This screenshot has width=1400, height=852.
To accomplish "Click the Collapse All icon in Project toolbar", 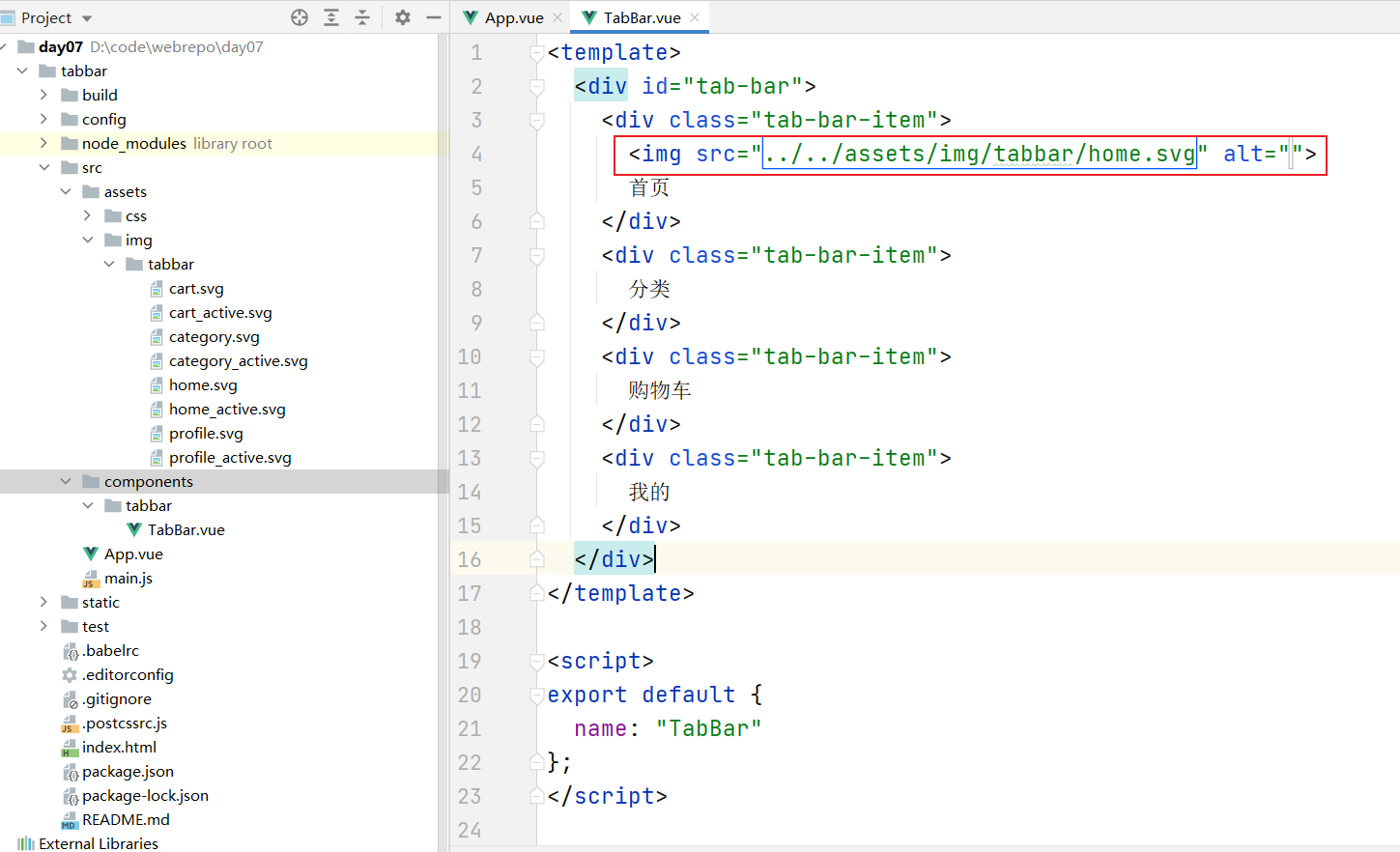I will point(362,17).
